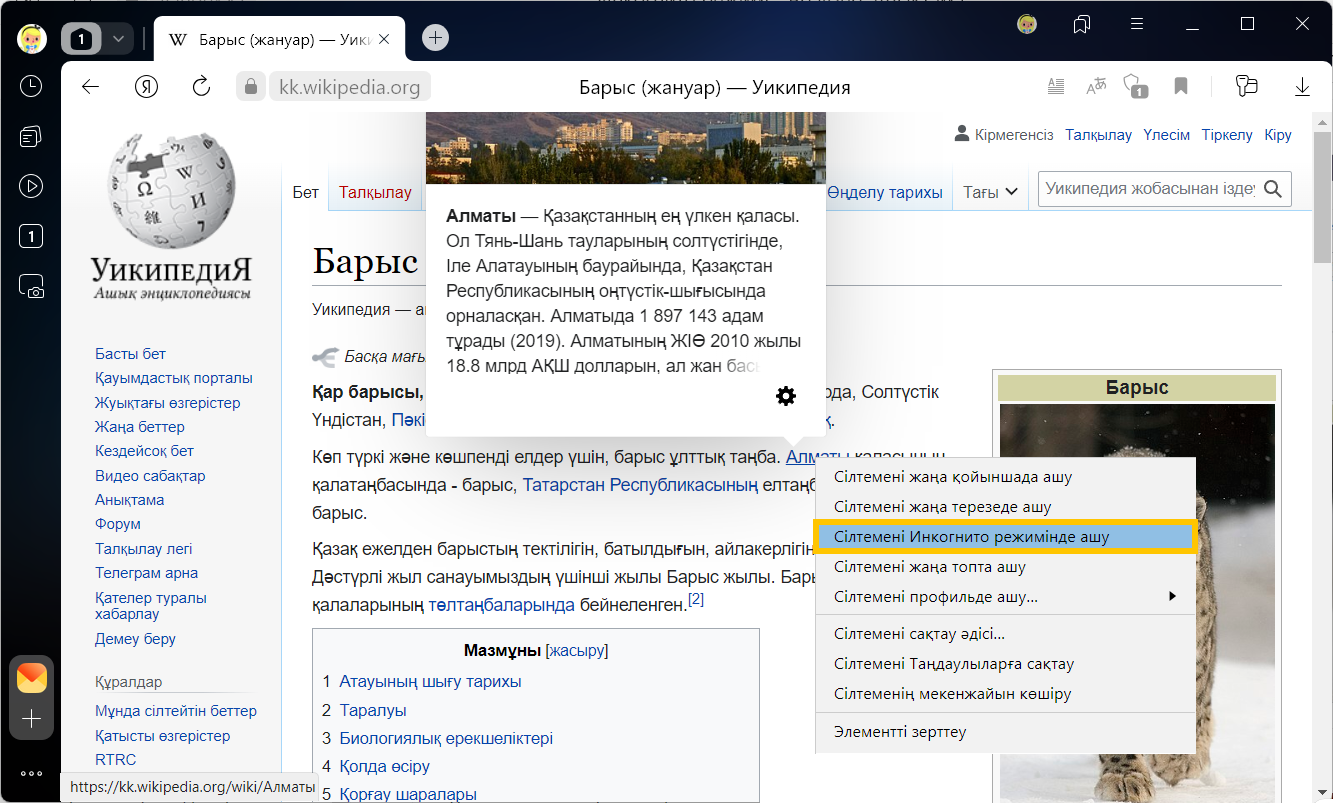
Task: Switch to the Талқылау page tab
Action: pos(375,193)
